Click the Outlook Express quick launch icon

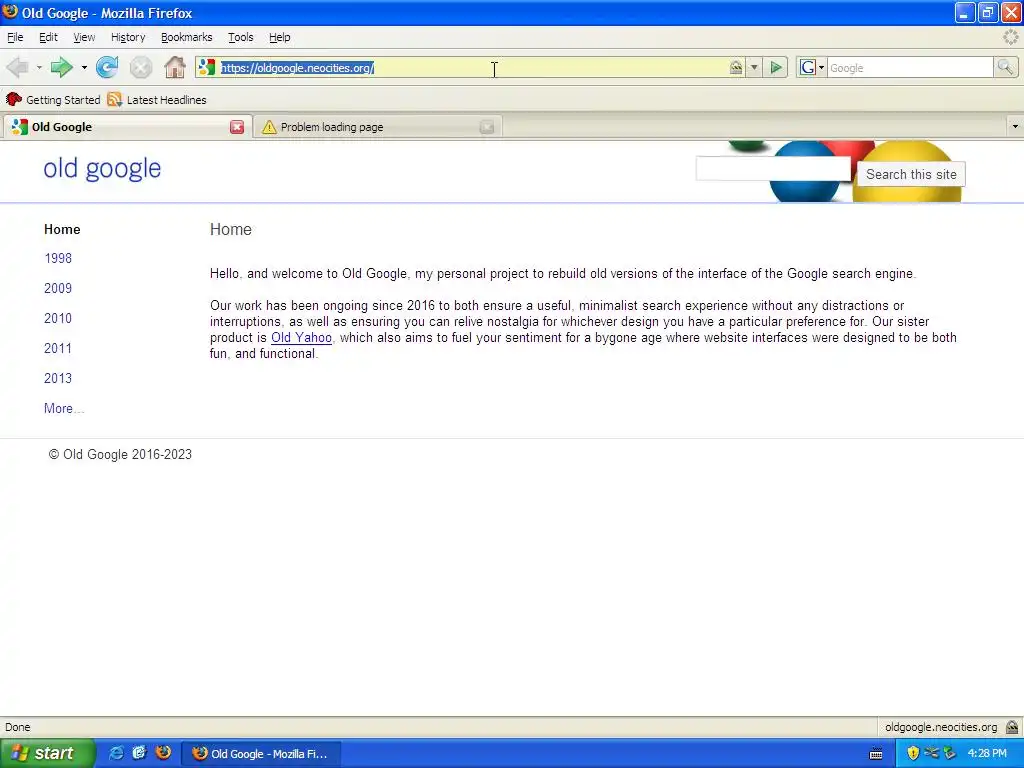tap(139, 753)
